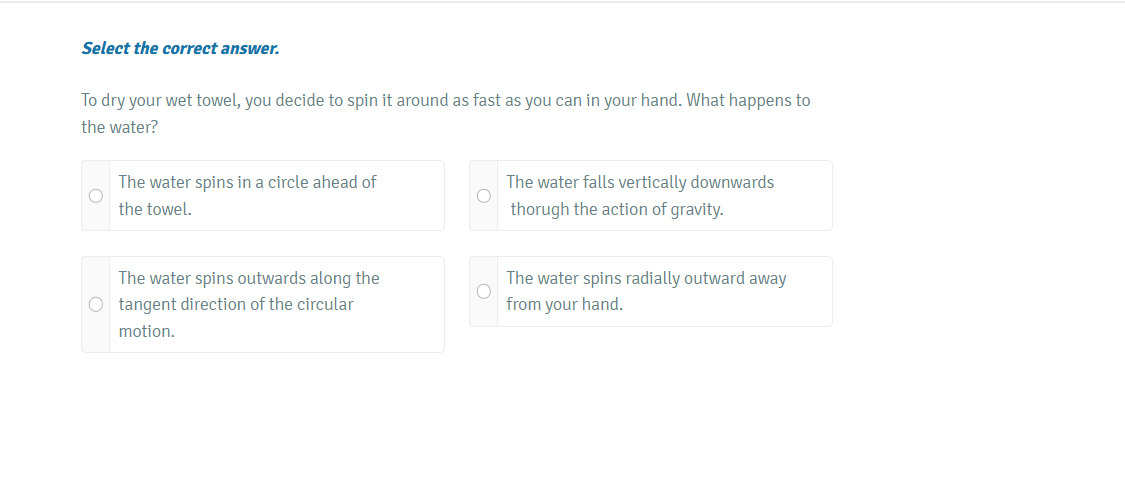Image resolution: width=1125 pixels, height=484 pixels.
Task: Mark the "radially outward" radio button
Action: (484, 291)
